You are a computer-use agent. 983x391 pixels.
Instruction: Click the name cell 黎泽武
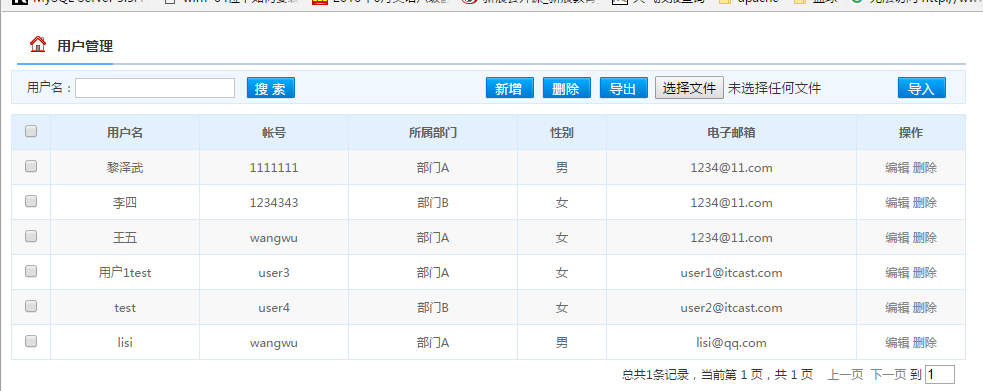tap(125, 168)
